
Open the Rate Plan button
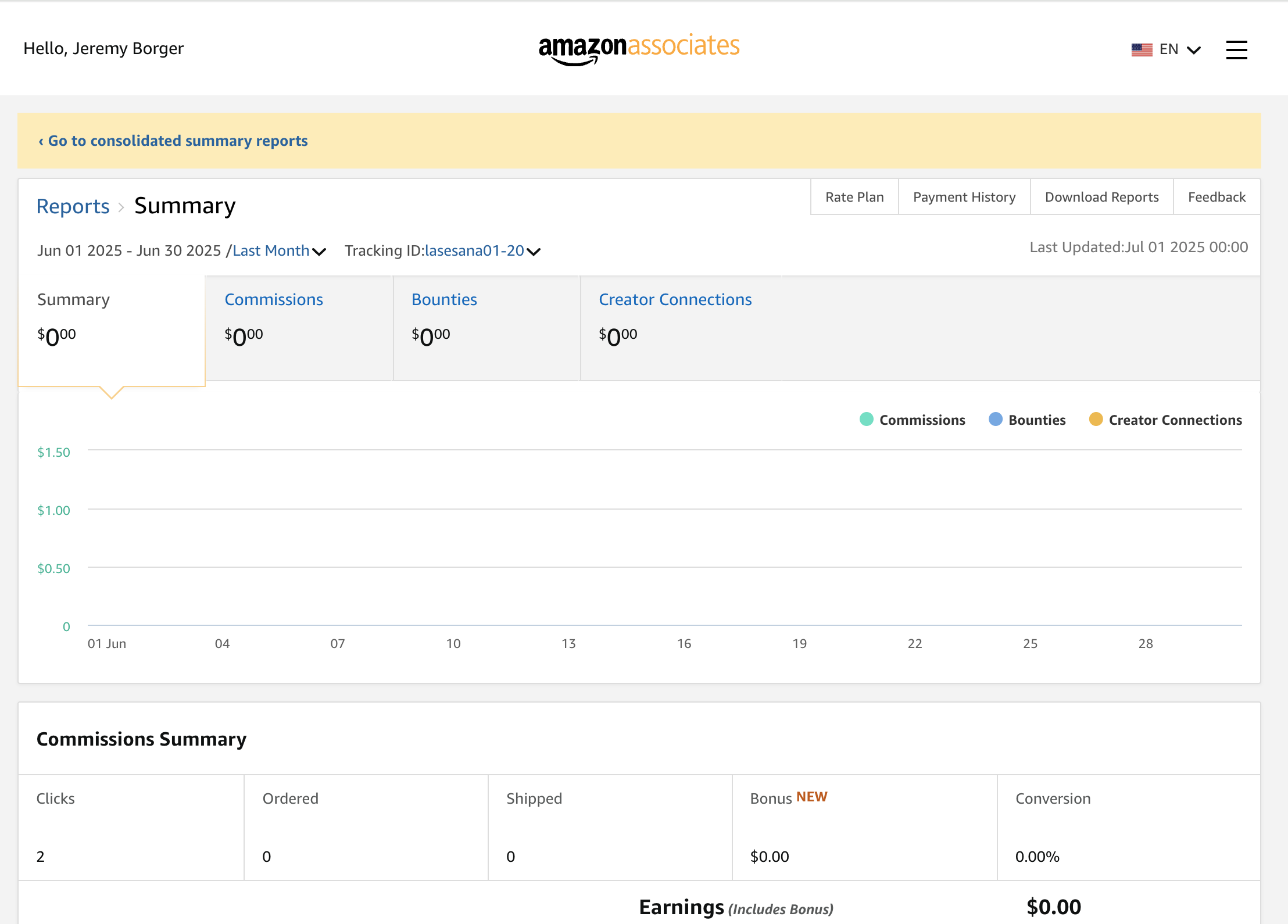point(854,197)
